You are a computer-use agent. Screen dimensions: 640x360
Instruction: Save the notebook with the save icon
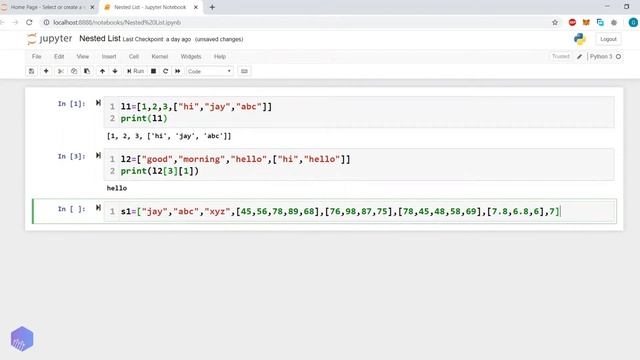(x=31, y=71)
